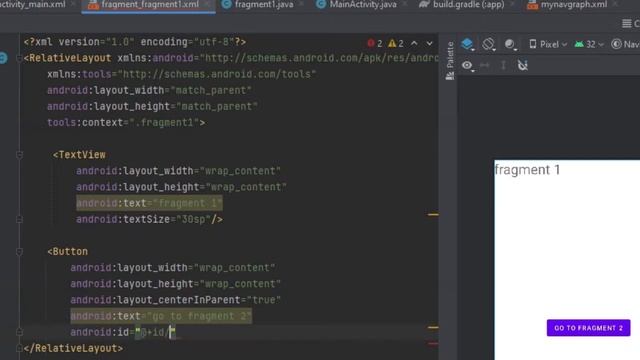The width and height of the screenshot is (640, 360).
Task: Click the blue gutter icon beside RelativeLayout
Action: [3, 58]
